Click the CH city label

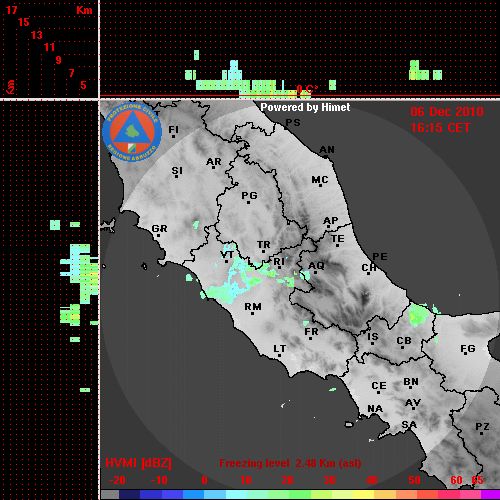(369, 268)
